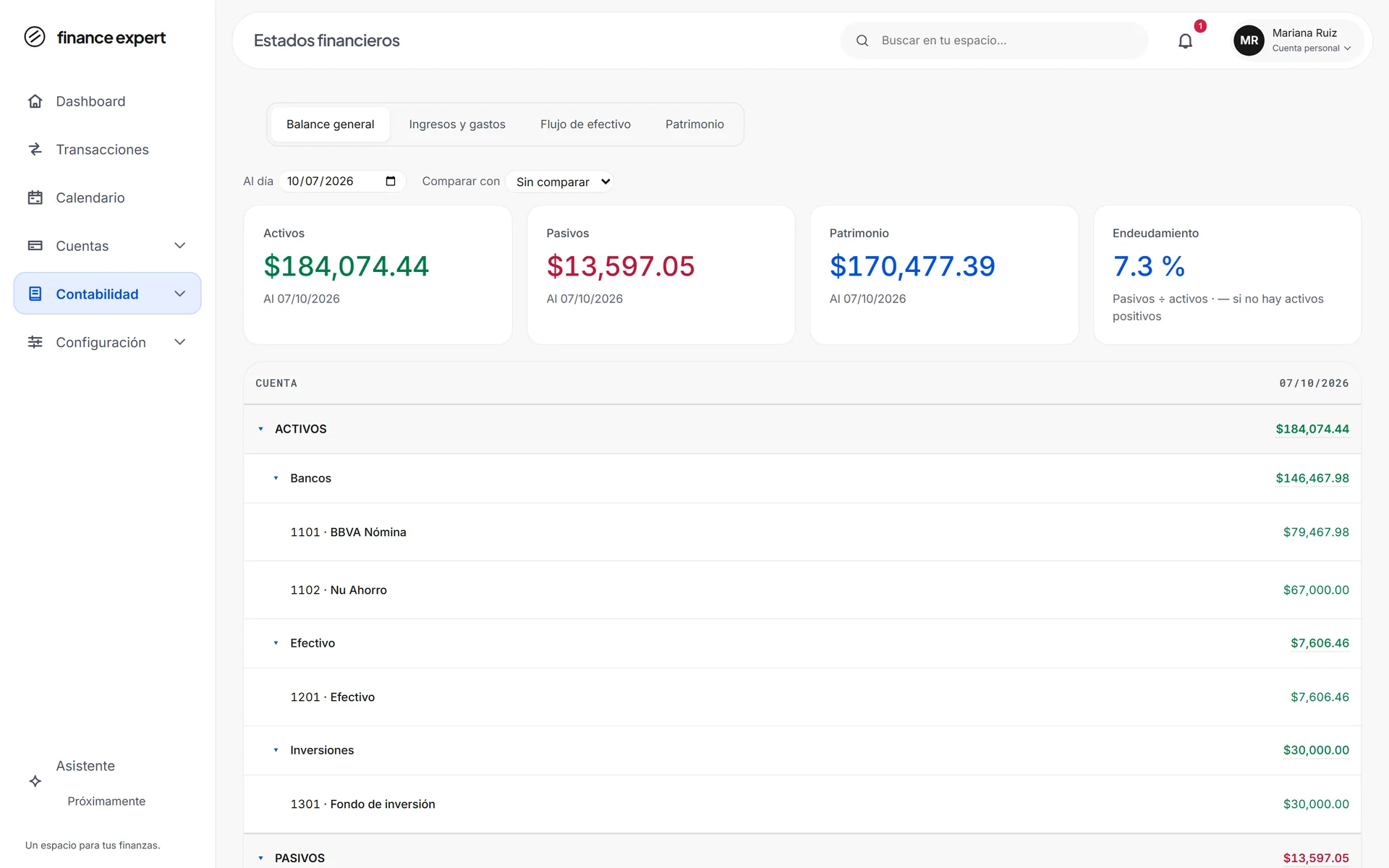The height and width of the screenshot is (868, 1389).
Task: Click the Patrimonio card value $170,477.39
Action: 912,266
